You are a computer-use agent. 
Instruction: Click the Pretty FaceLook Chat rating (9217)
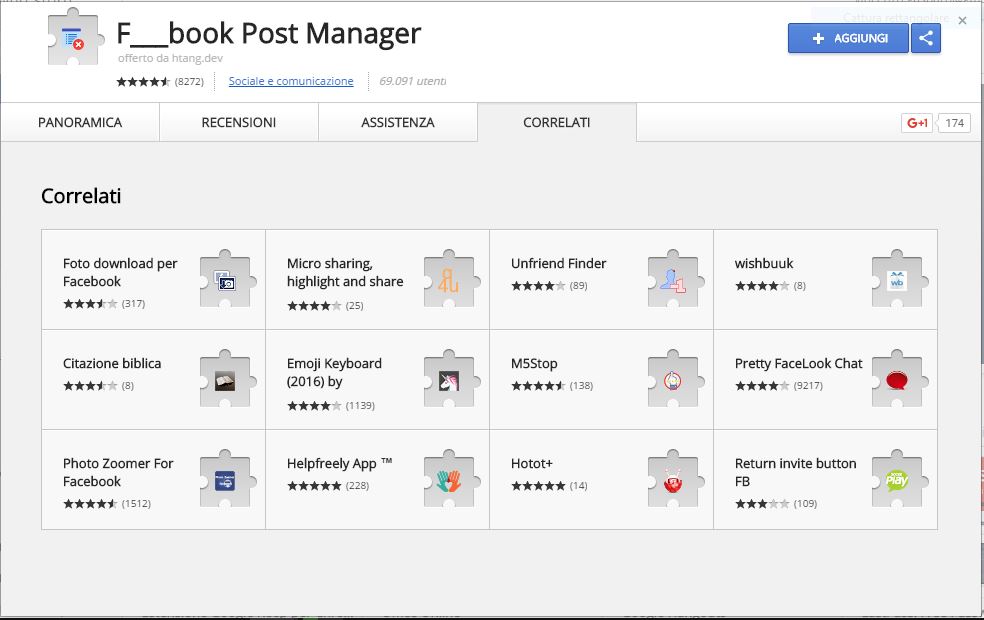tap(779, 385)
